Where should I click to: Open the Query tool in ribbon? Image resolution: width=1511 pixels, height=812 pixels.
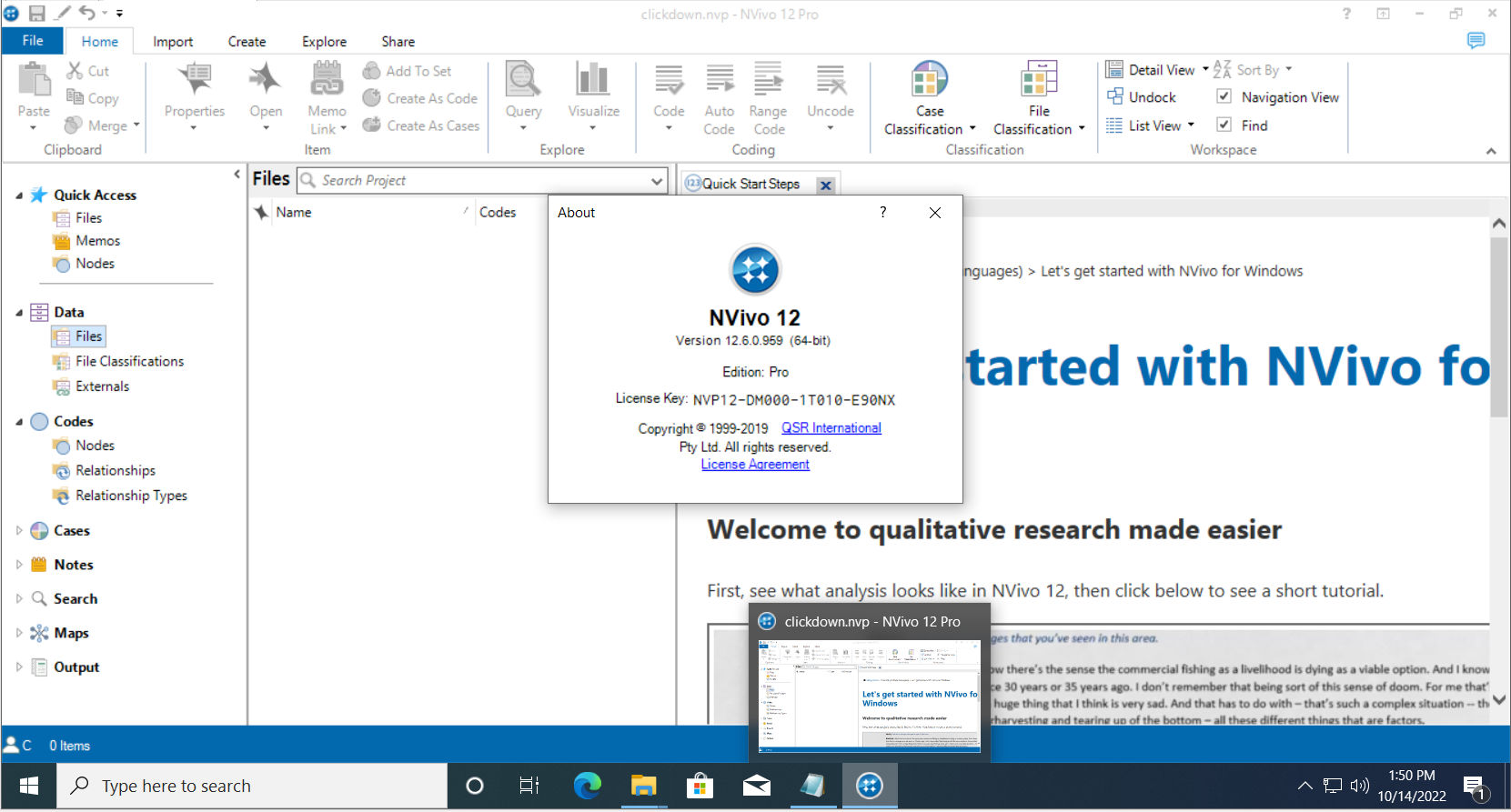[x=523, y=81]
